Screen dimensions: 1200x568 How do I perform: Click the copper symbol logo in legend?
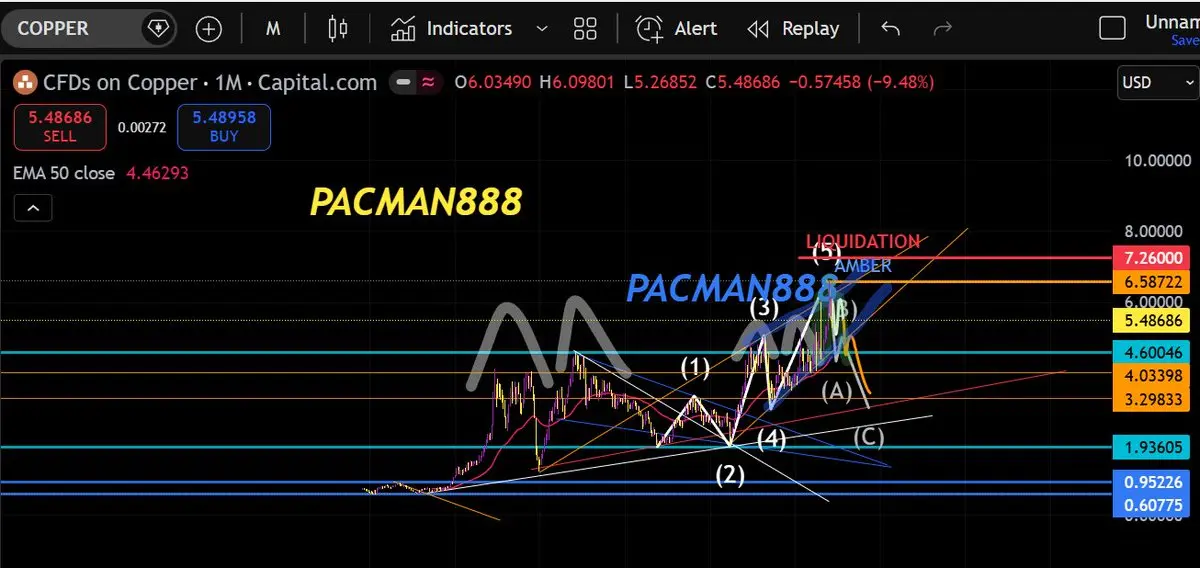click(24, 82)
